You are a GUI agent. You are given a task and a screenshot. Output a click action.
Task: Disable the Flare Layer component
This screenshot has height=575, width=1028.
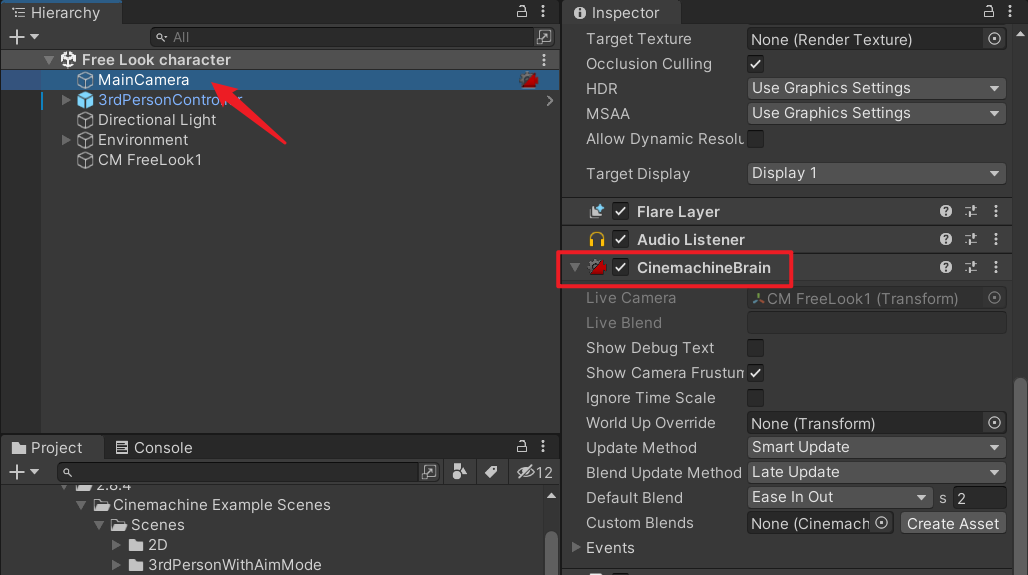pos(620,212)
